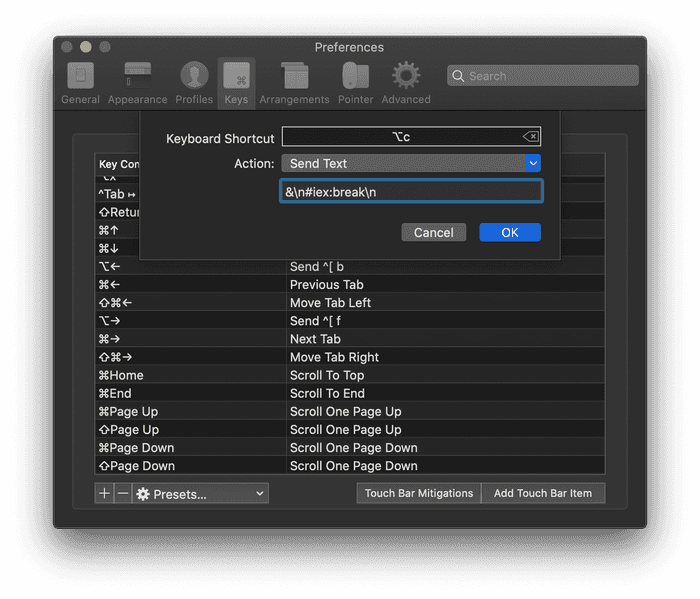The width and height of the screenshot is (700, 599).
Task: Open the Advanced preferences pane
Action: pos(406,83)
